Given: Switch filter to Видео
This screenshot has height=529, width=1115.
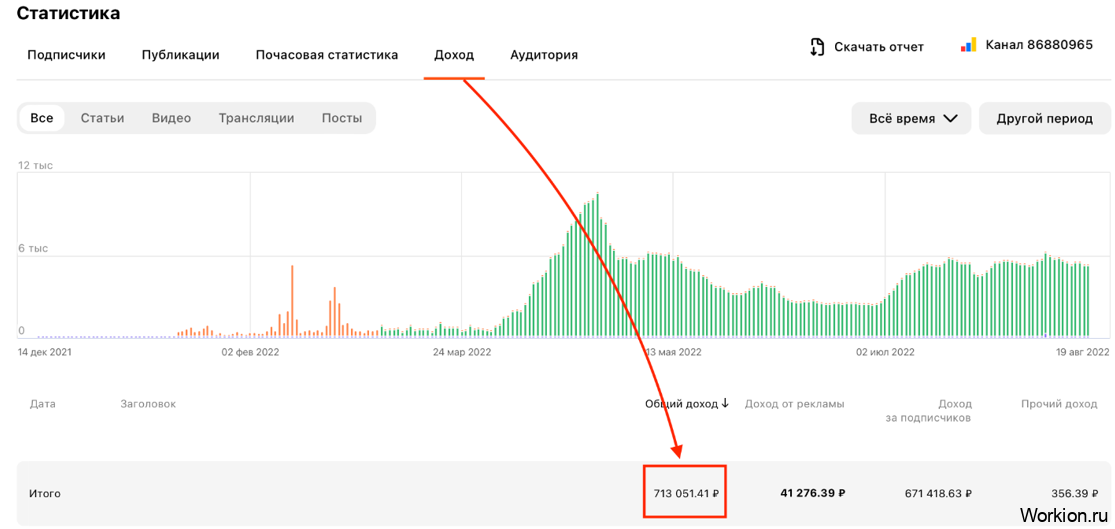Looking at the screenshot, I should click(x=171, y=118).
